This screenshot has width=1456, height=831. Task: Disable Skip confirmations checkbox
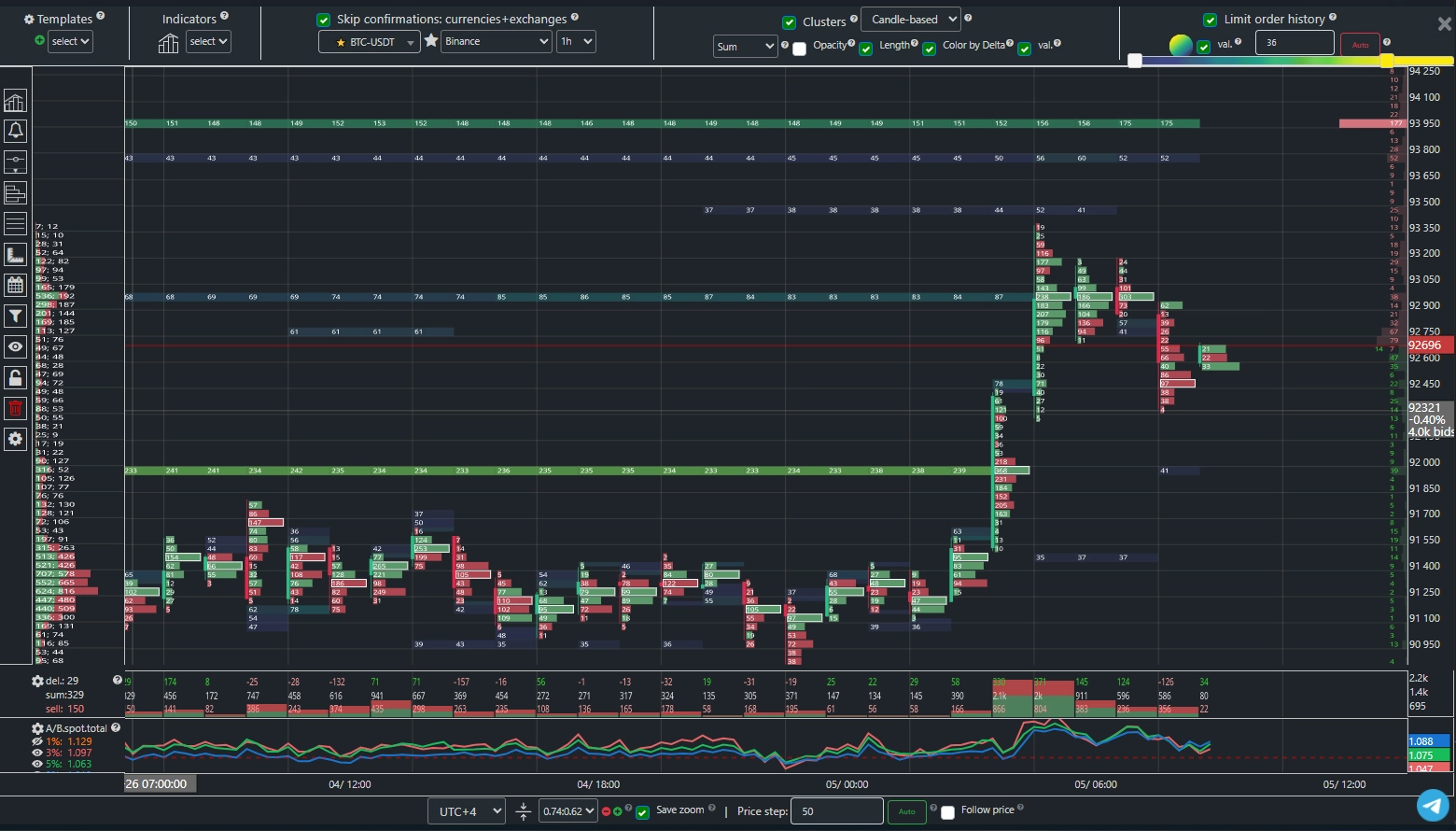[x=324, y=20]
